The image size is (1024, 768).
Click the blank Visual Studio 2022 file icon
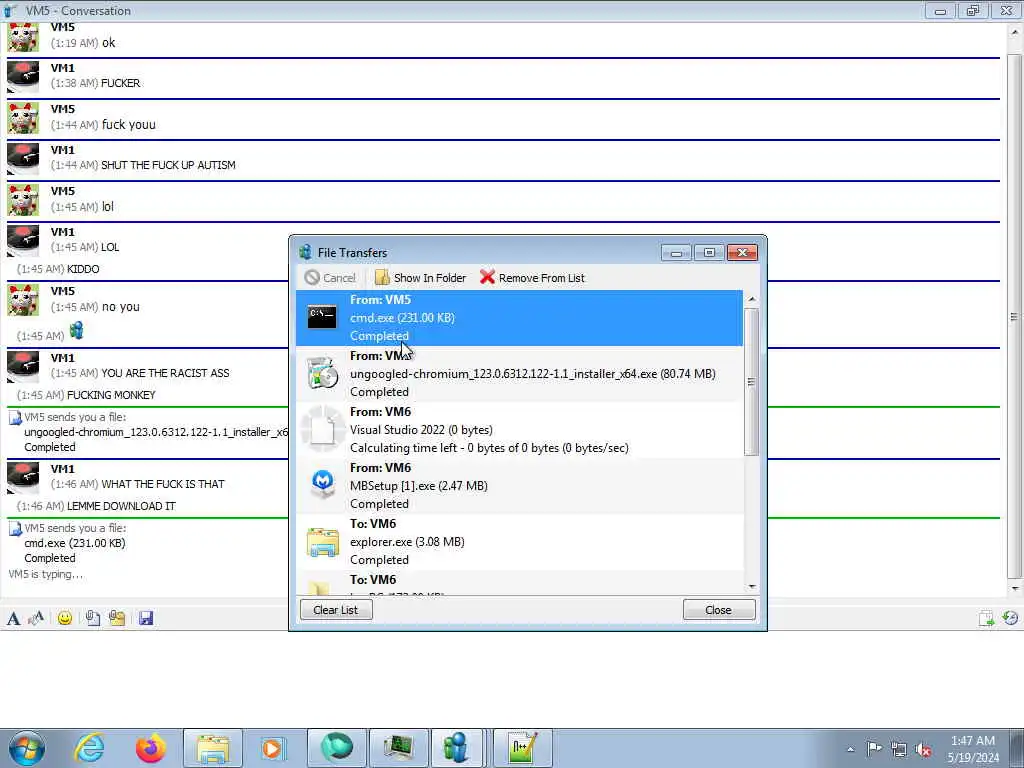(x=322, y=430)
